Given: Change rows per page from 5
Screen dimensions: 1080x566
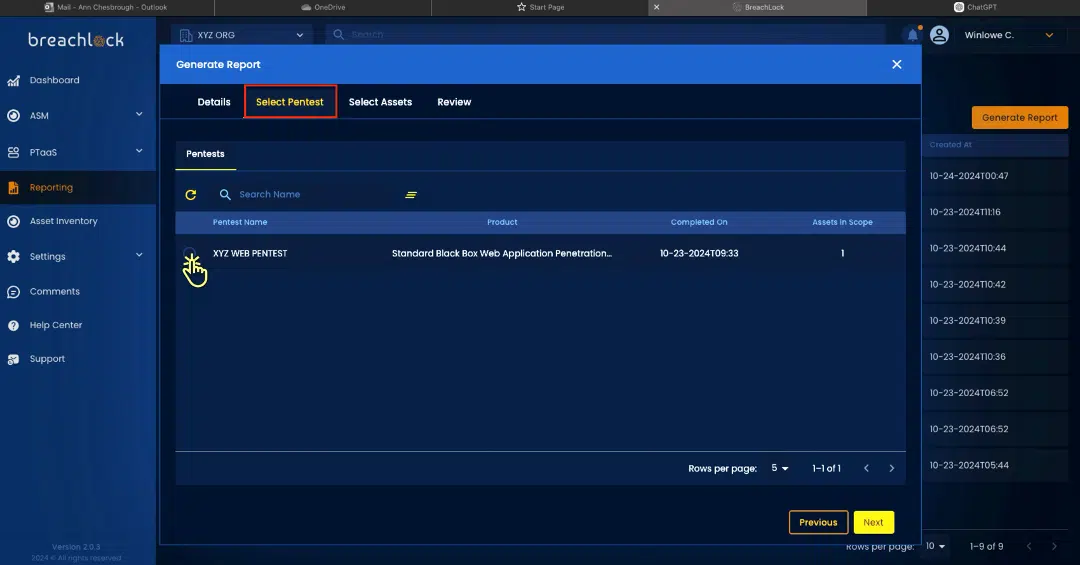Looking at the screenshot, I should tap(780, 468).
